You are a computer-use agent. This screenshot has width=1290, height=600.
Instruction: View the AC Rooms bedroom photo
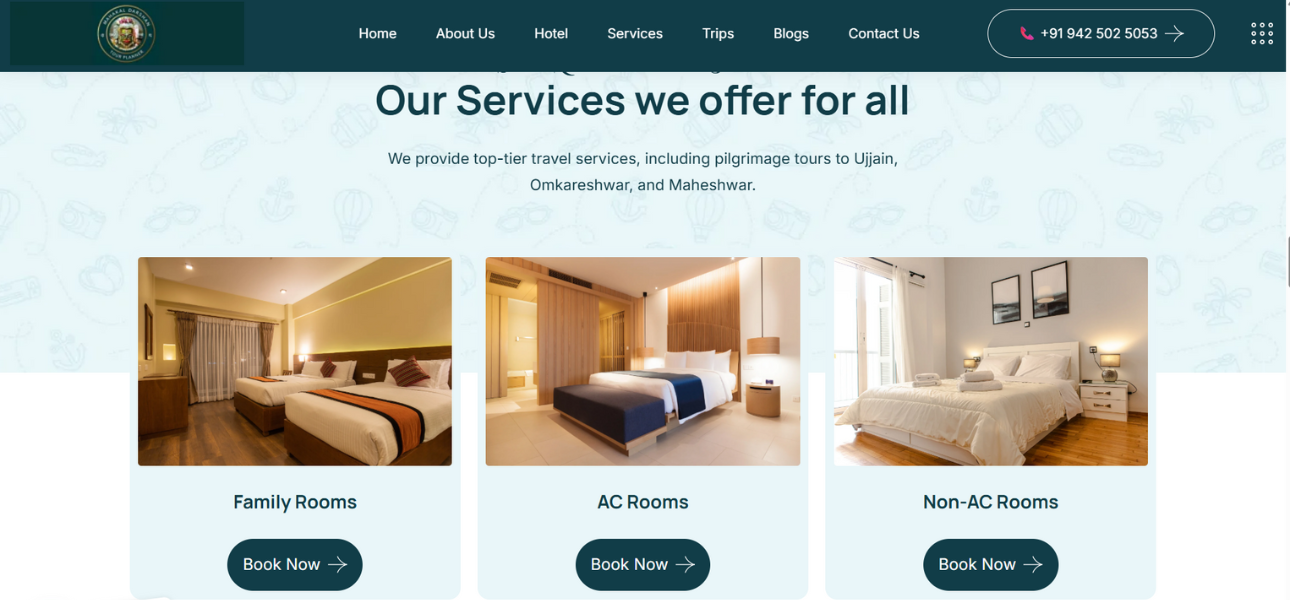click(643, 361)
